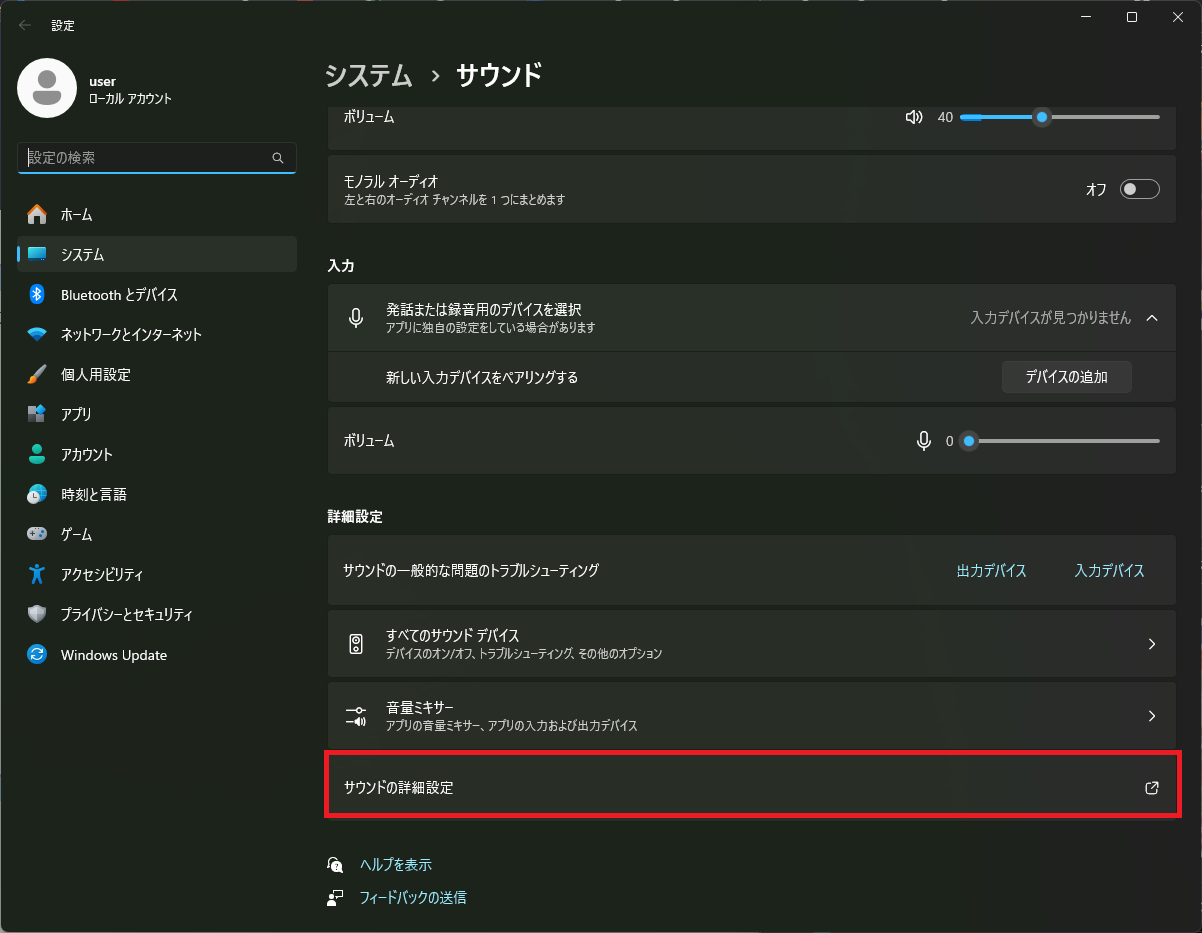Collapse the input device selection chevron
This screenshot has height=933, width=1202.
point(1152,318)
